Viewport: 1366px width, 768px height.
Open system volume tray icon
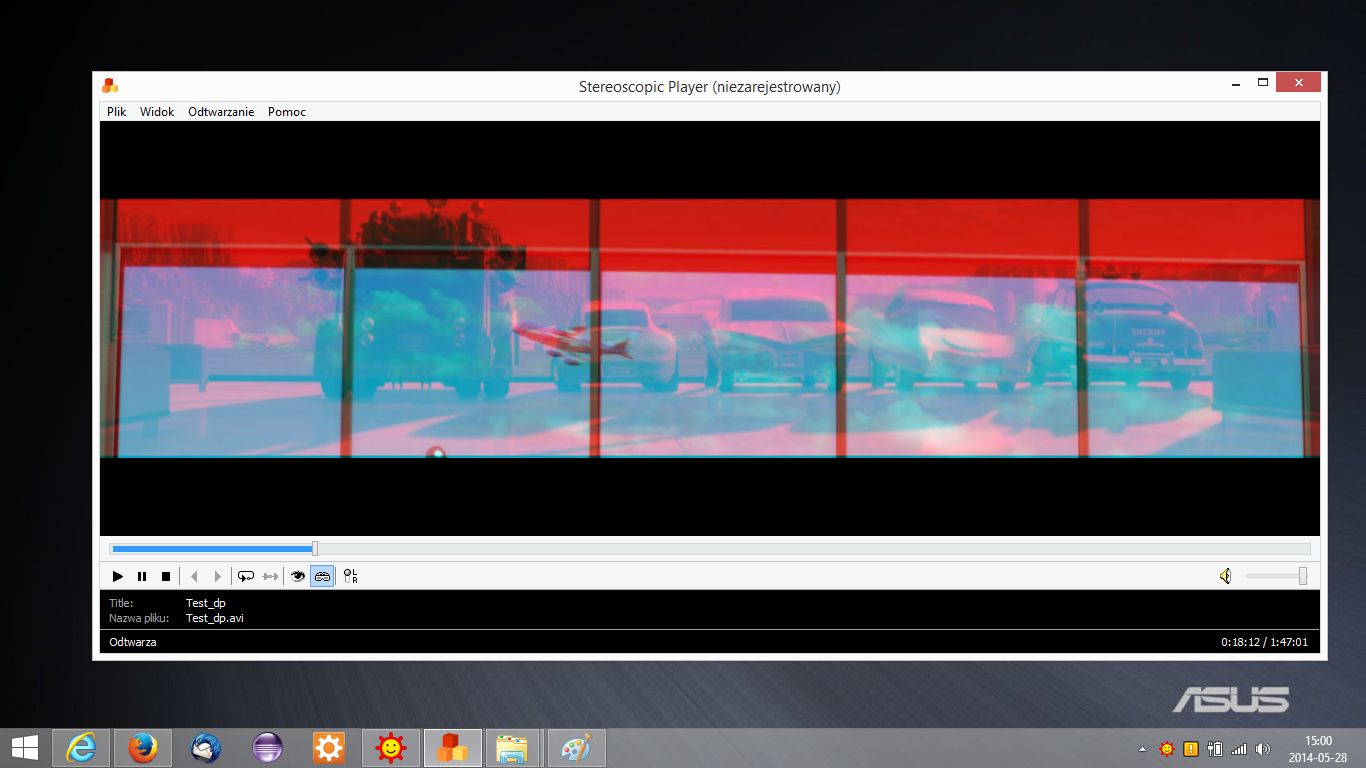1263,748
